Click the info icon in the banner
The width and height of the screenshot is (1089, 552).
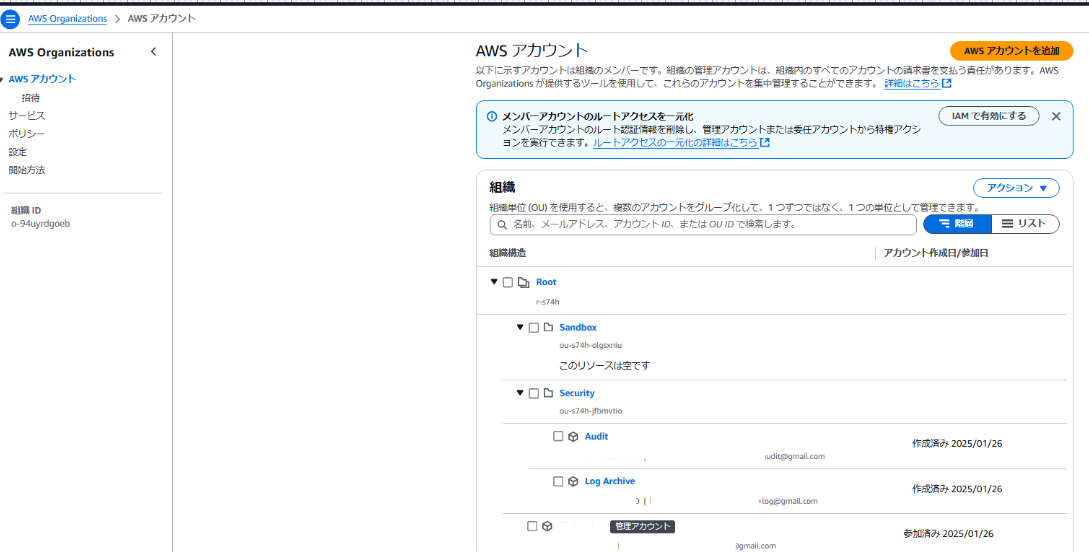[492, 116]
